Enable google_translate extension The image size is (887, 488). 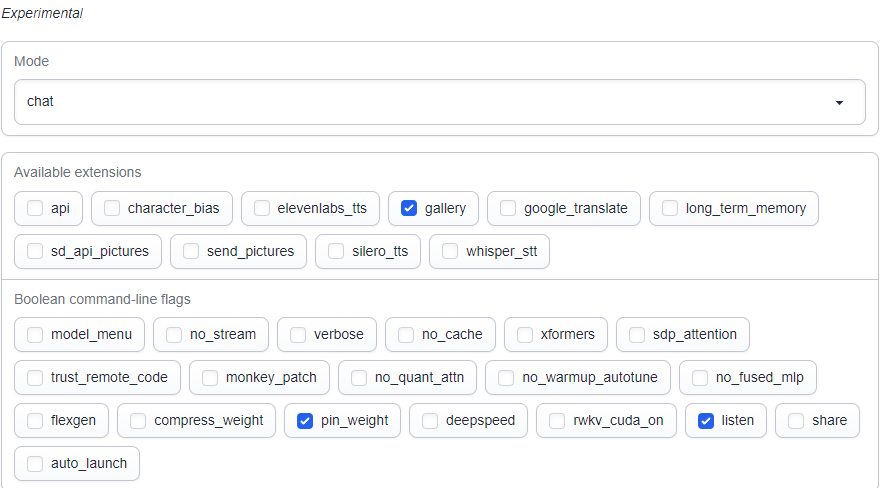[x=508, y=208]
